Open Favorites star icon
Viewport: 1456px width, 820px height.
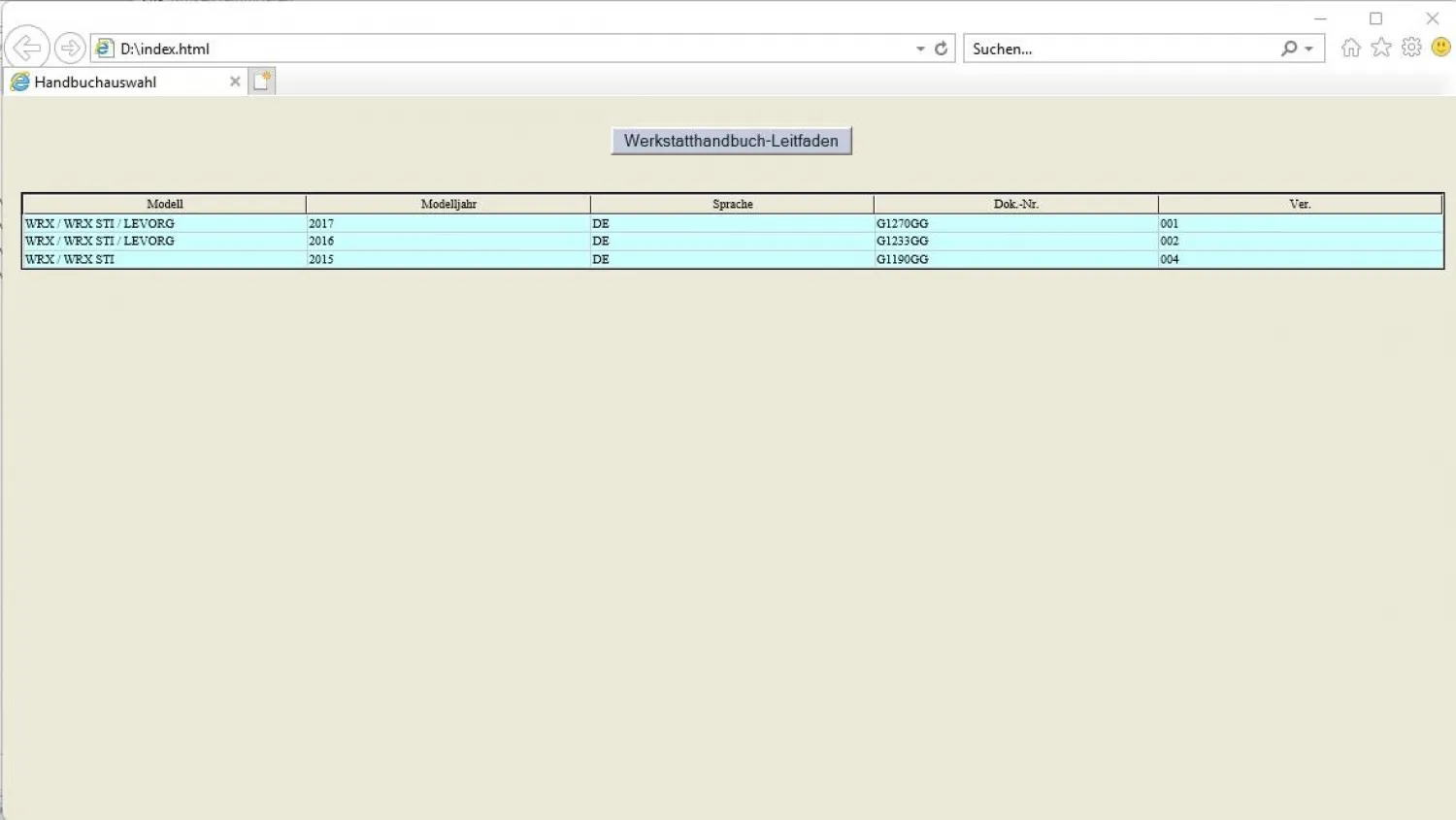(1381, 48)
